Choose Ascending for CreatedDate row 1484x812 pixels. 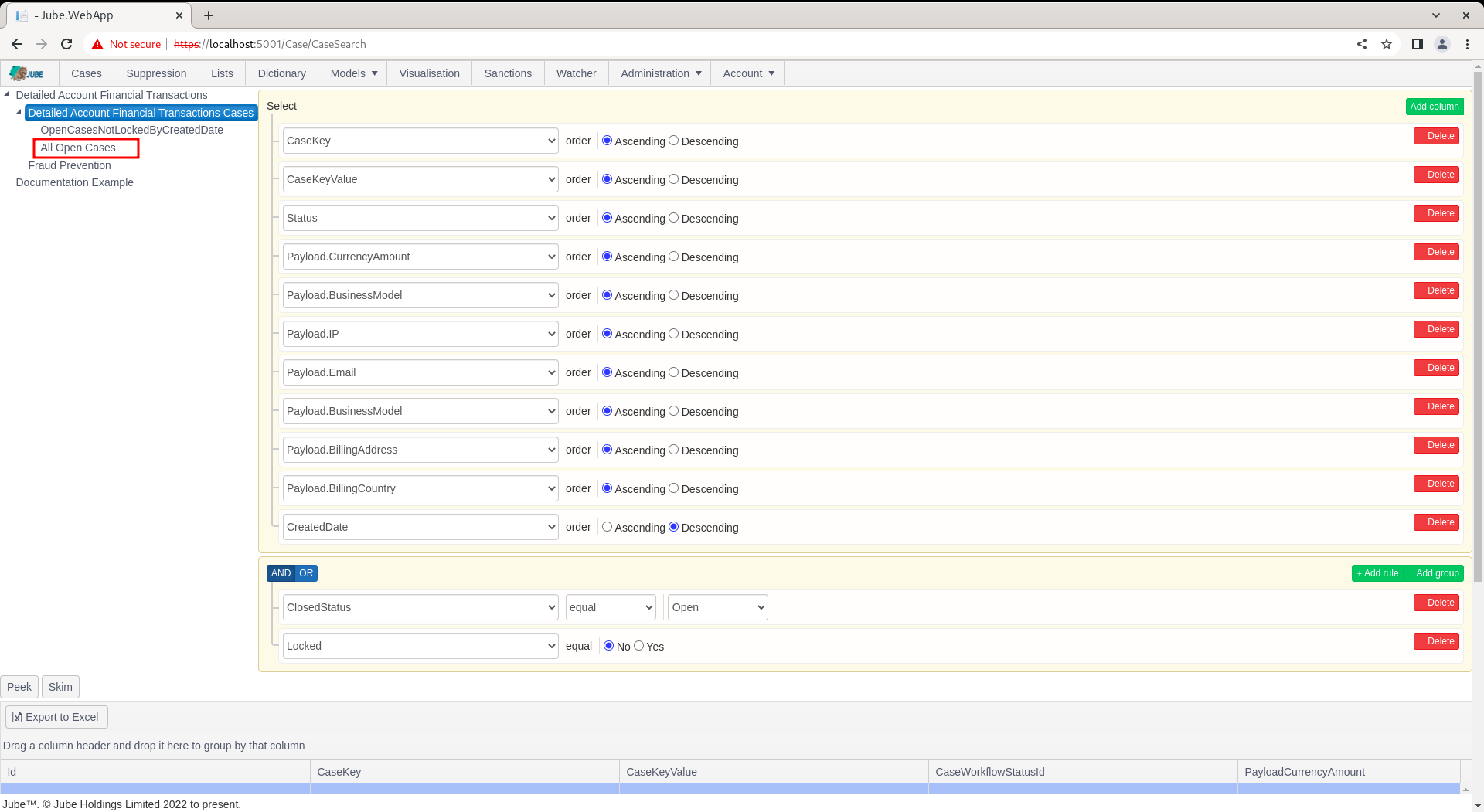click(608, 527)
